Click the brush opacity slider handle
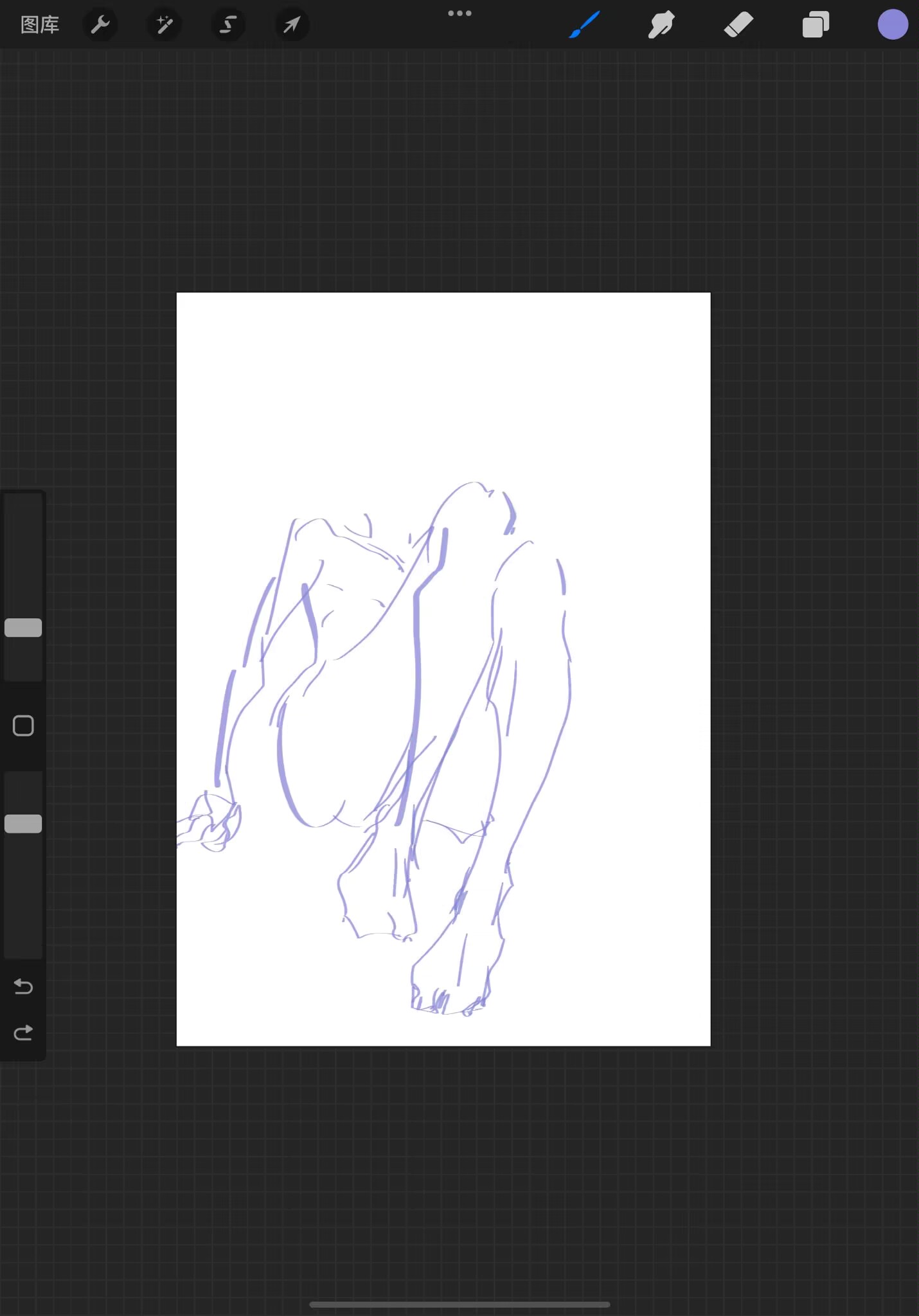Screen dimensions: 919x1316 23,824
